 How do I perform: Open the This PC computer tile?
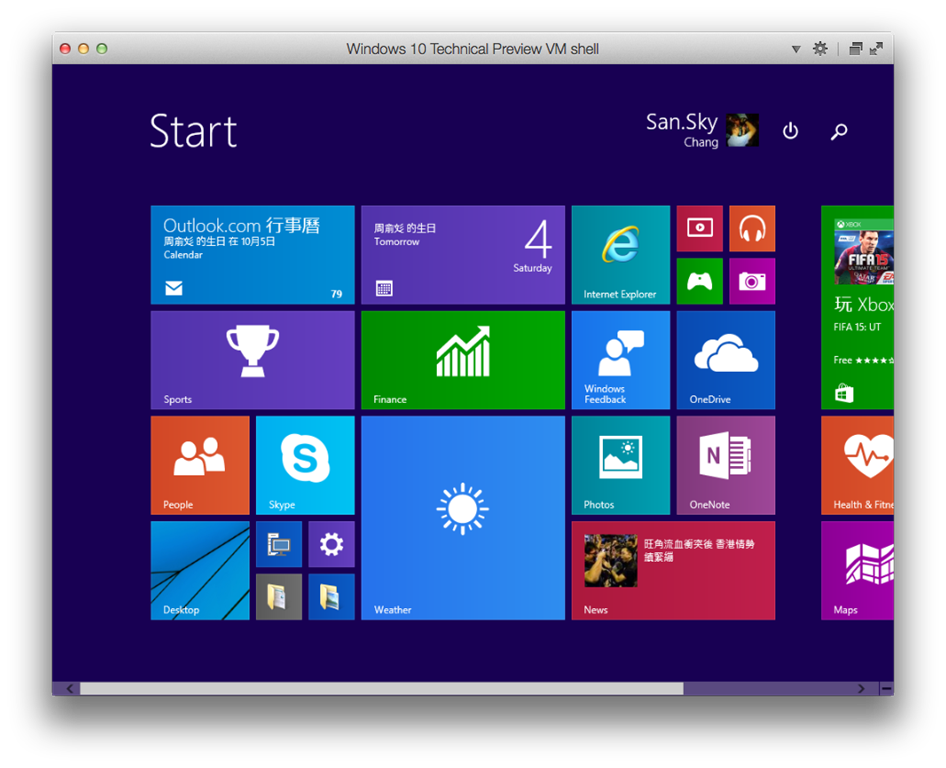pyautogui.click(x=279, y=544)
